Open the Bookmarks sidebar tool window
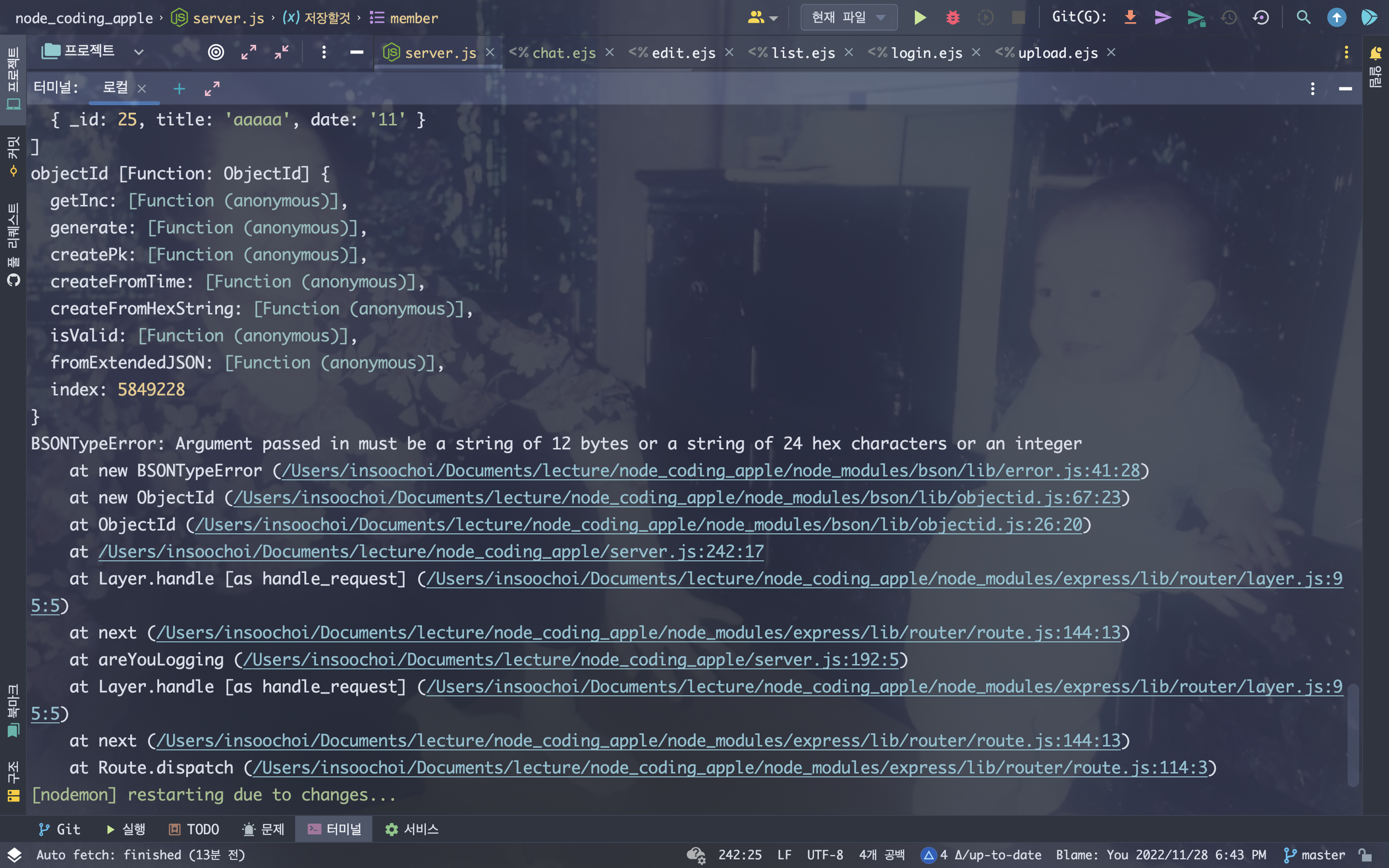 pos(13,710)
